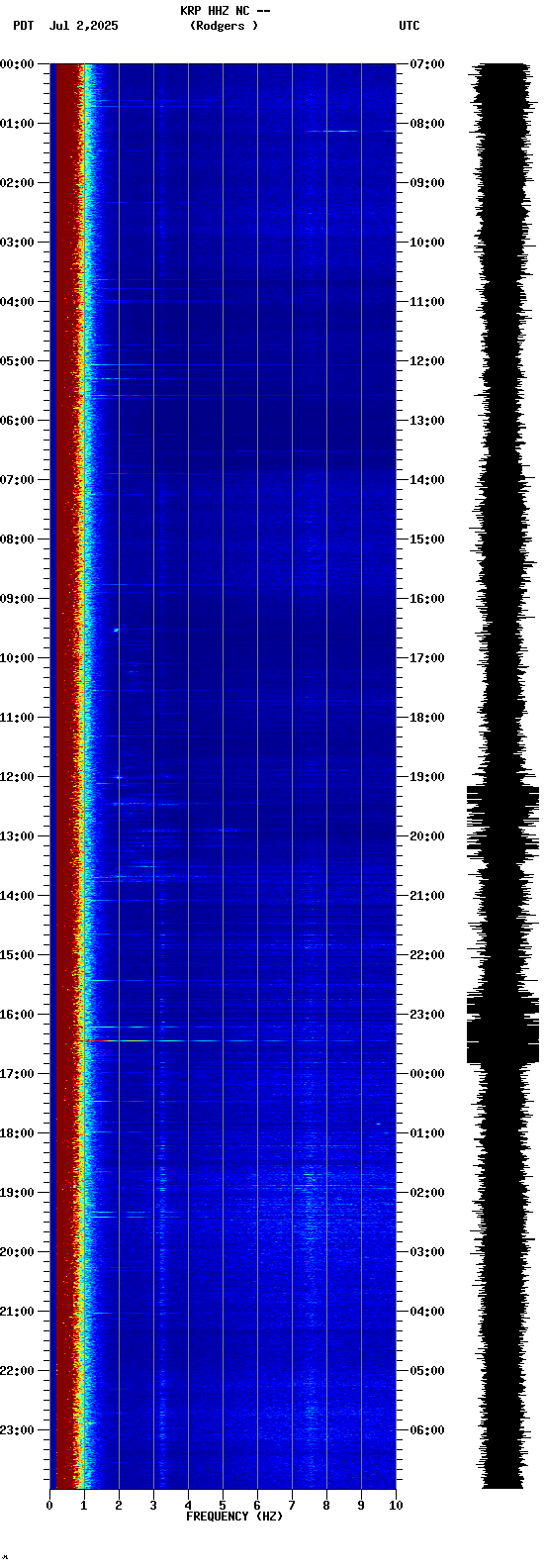
Task: Click the large waveform burst near 16:00 PDT
Action: pos(502,1029)
